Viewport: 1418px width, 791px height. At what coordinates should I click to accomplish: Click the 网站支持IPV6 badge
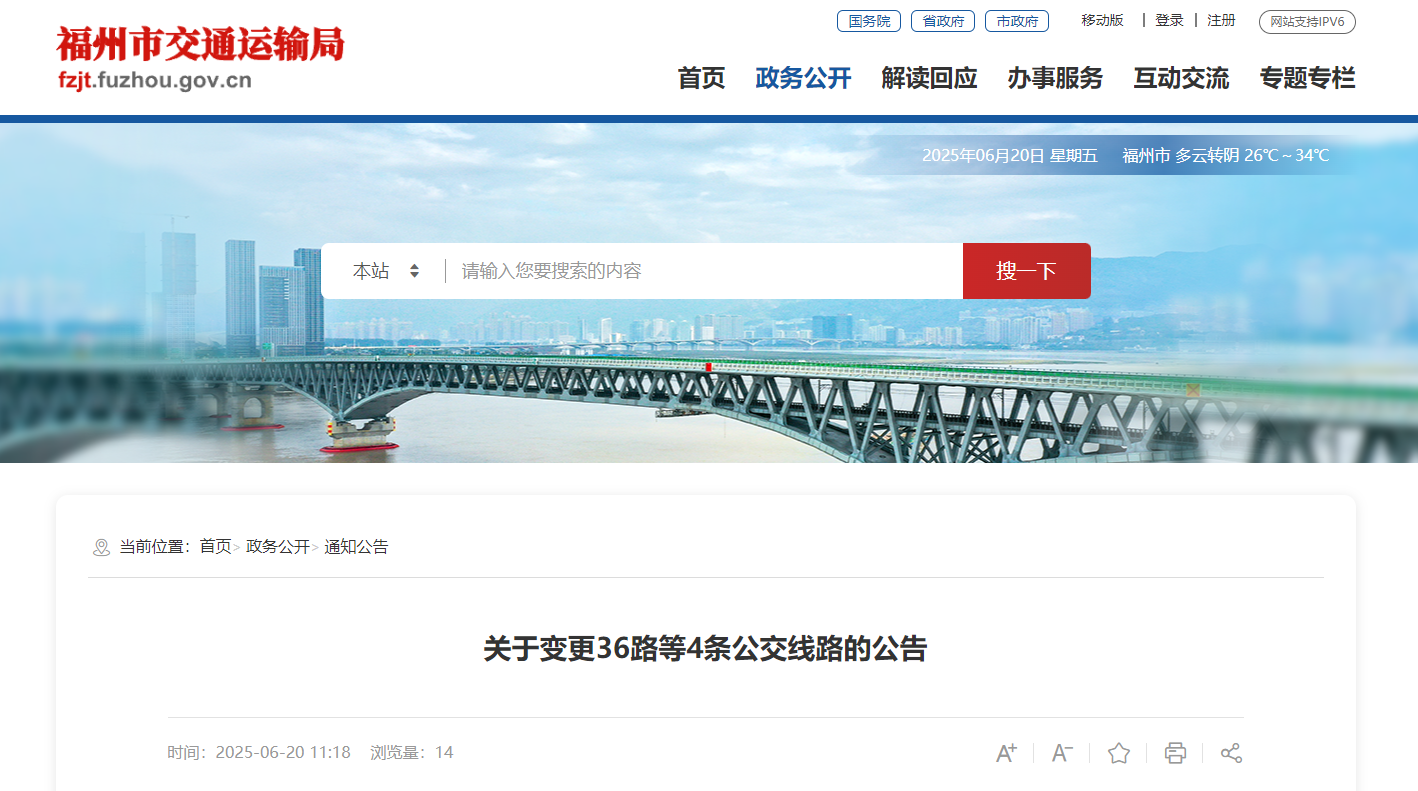pyautogui.click(x=1307, y=22)
